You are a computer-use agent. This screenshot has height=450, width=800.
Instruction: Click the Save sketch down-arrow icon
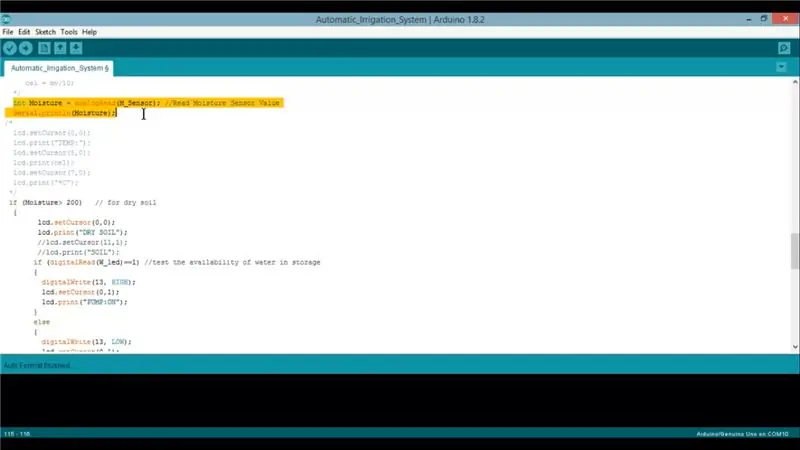(76, 48)
